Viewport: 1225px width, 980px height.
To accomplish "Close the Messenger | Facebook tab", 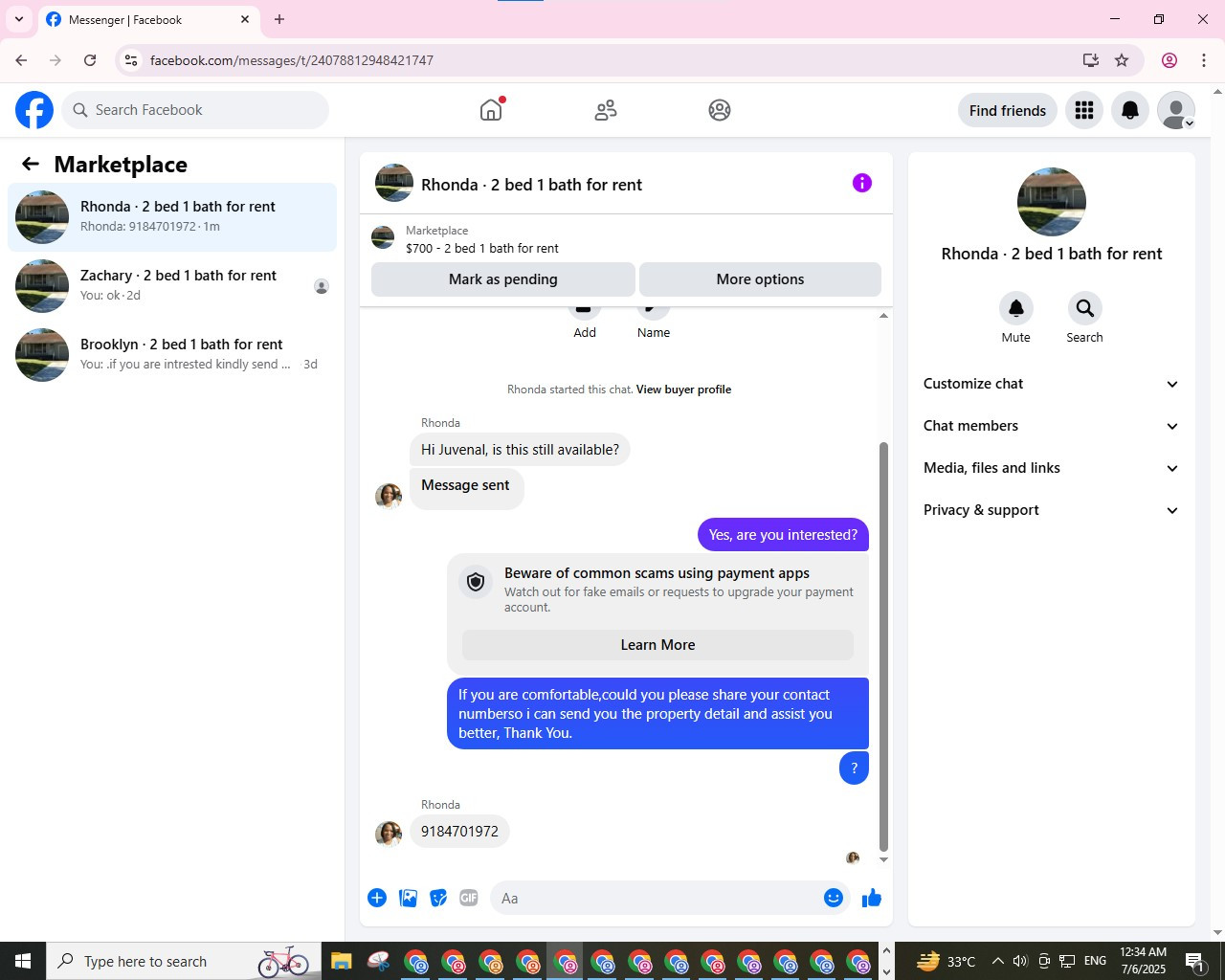I will click(x=245, y=19).
